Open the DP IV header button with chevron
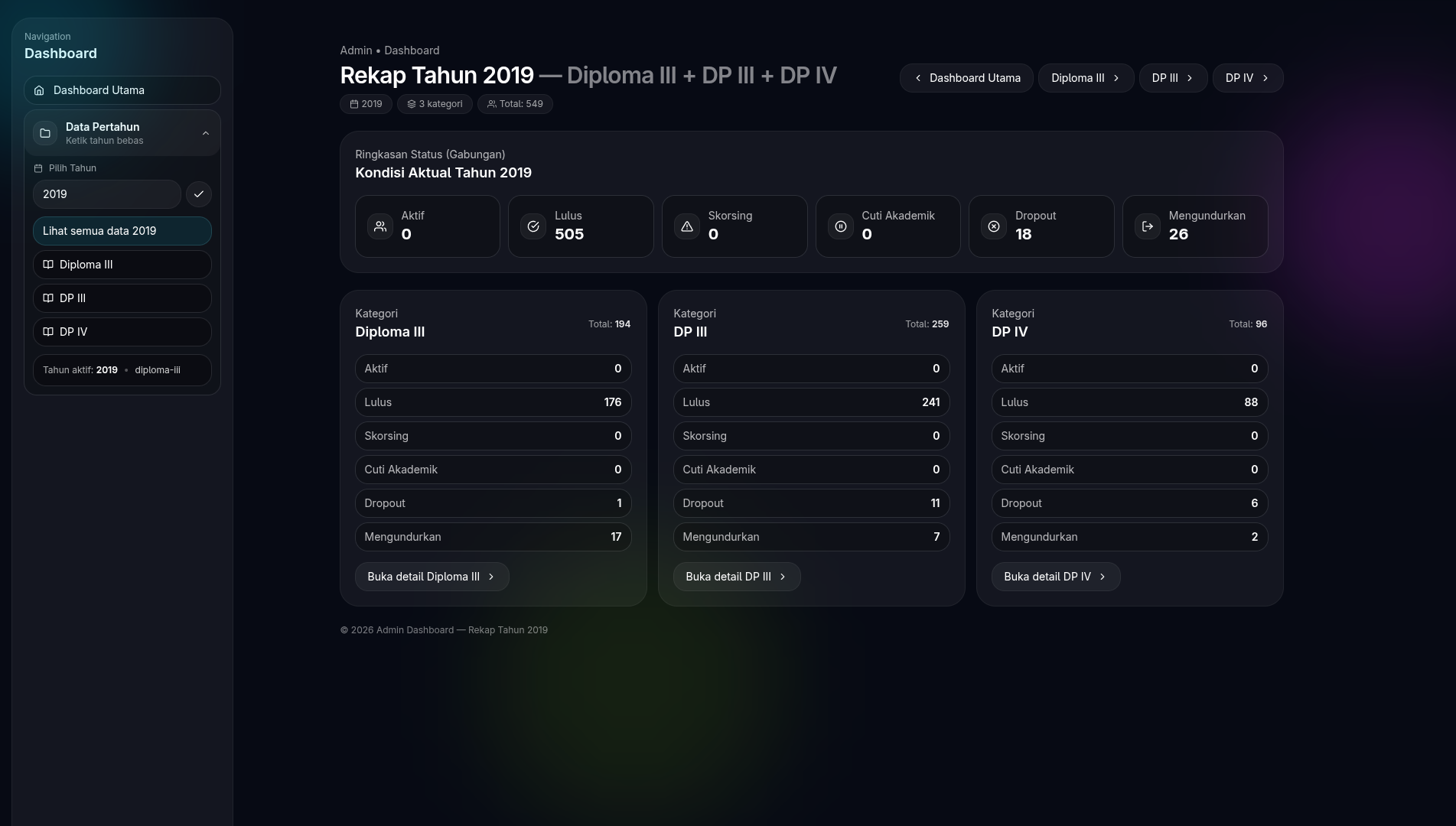Viewport: 1456px width, 826px height. (1247, 78)
